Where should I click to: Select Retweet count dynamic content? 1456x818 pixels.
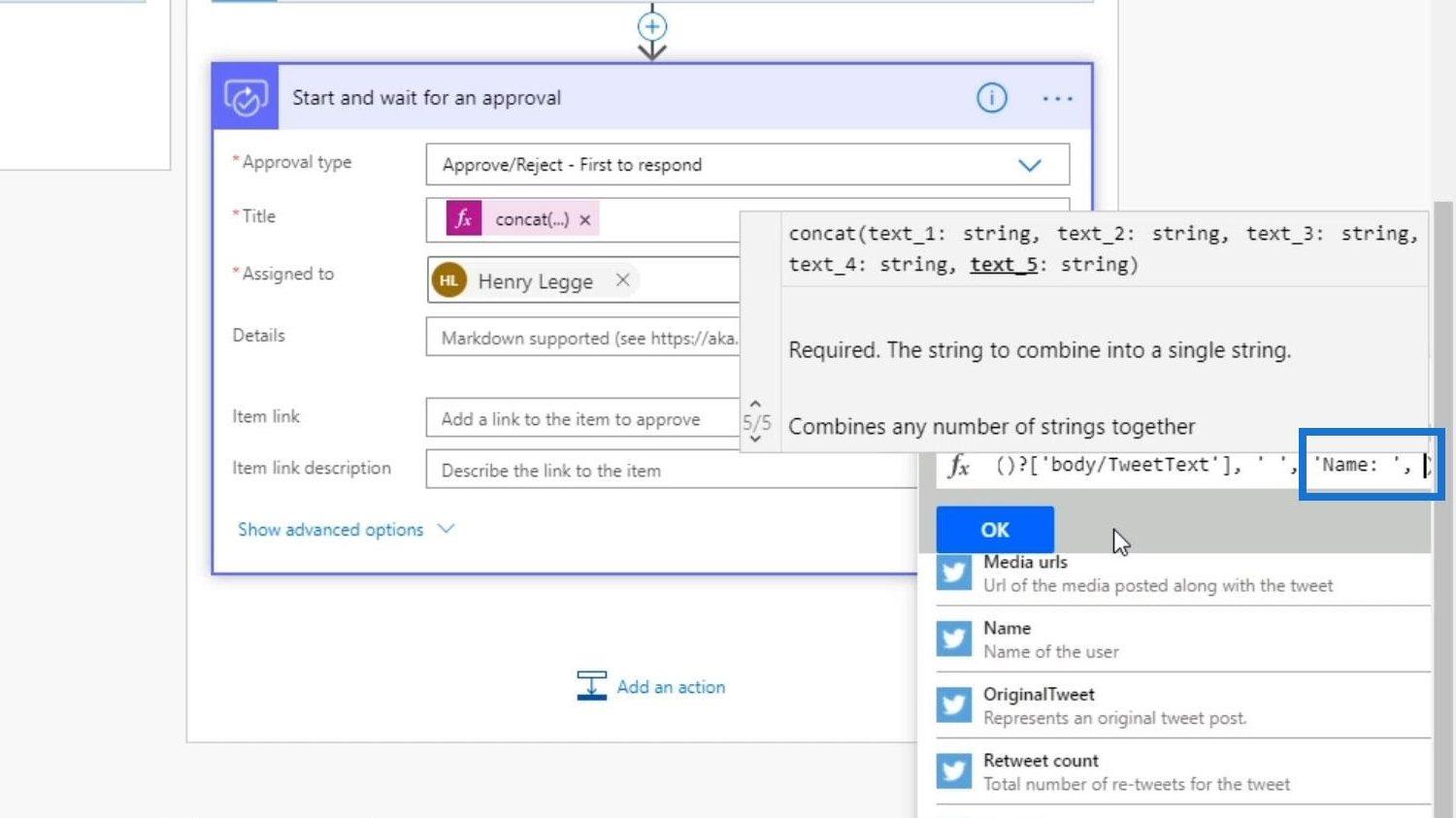click(x=1183, y=771)
